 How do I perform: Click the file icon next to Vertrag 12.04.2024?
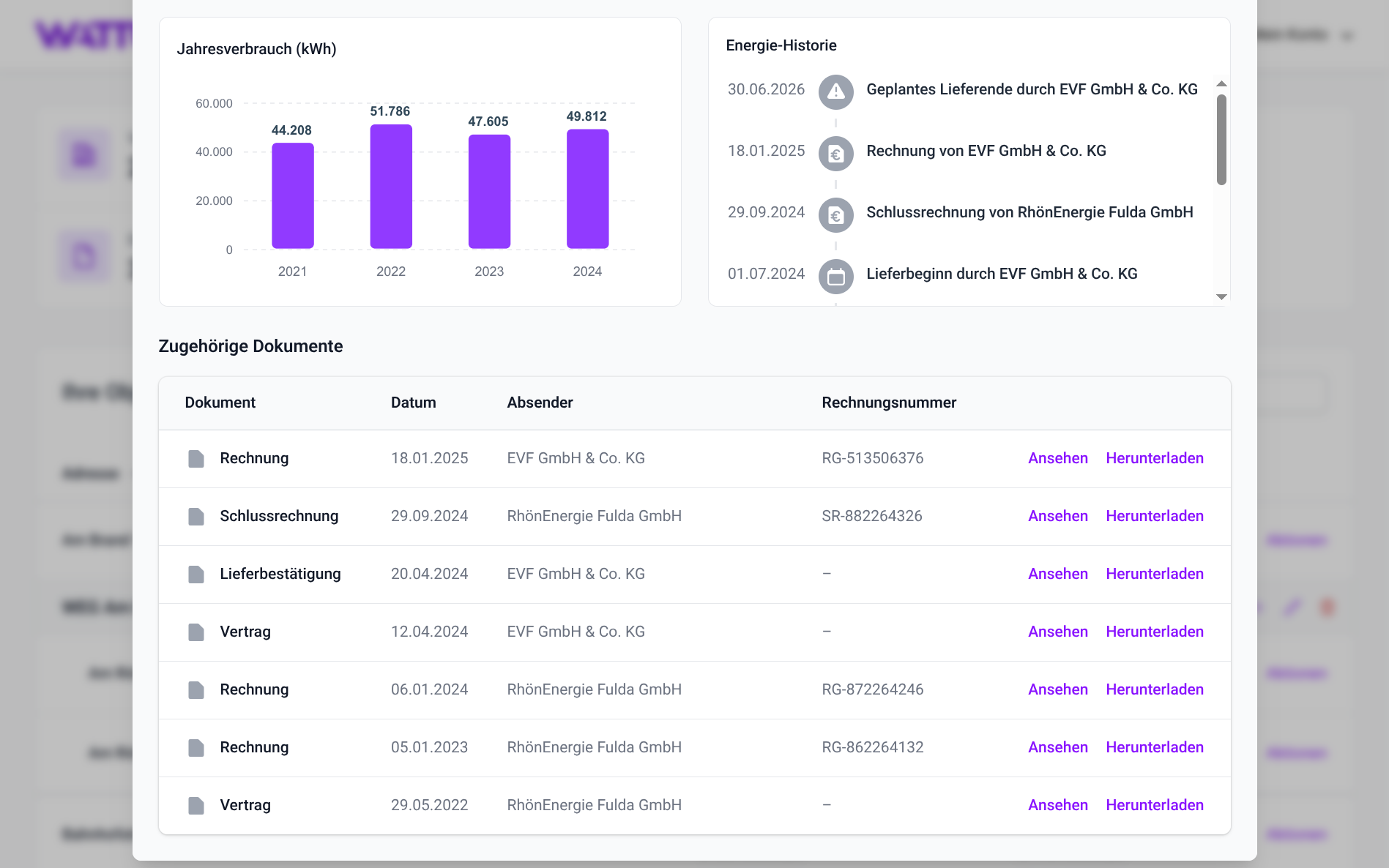tap(195, 632)
